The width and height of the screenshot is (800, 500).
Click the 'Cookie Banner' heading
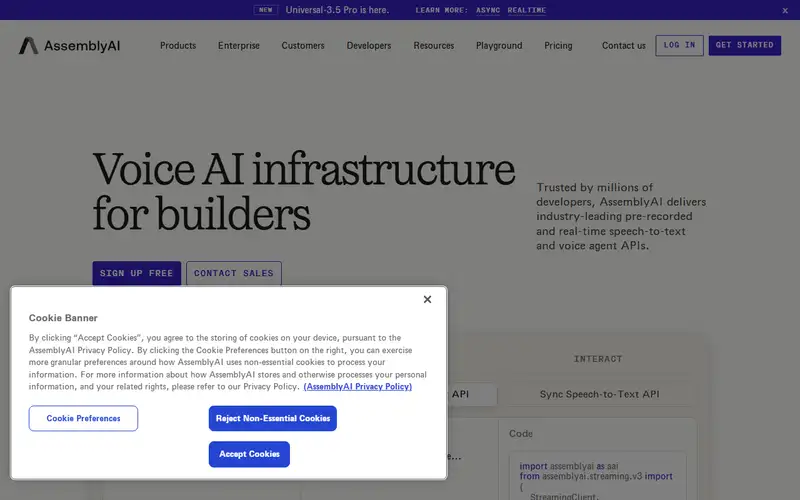63,318
